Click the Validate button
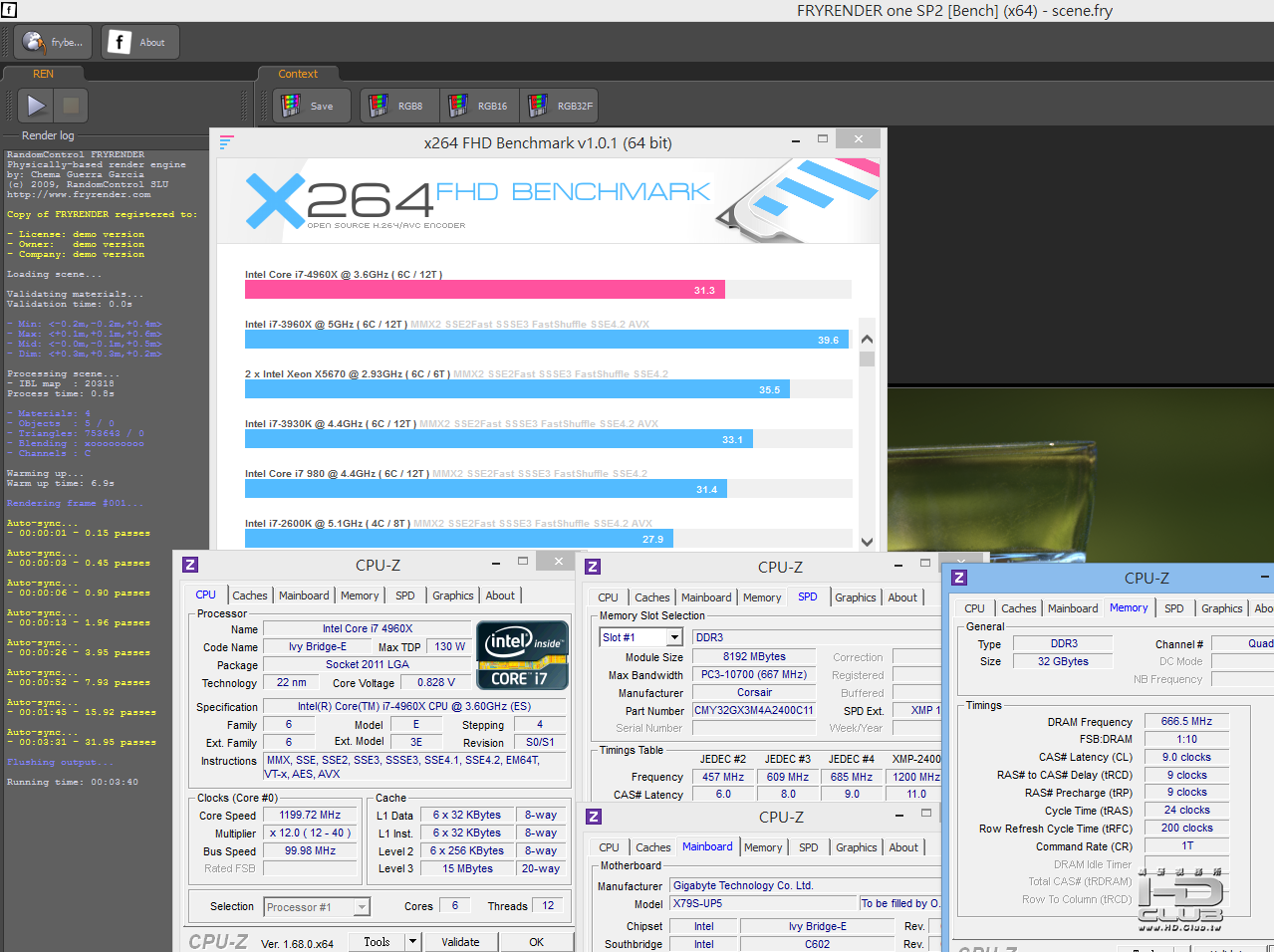The width and height of the screenshot is (1274, 952). pos(460,941)
